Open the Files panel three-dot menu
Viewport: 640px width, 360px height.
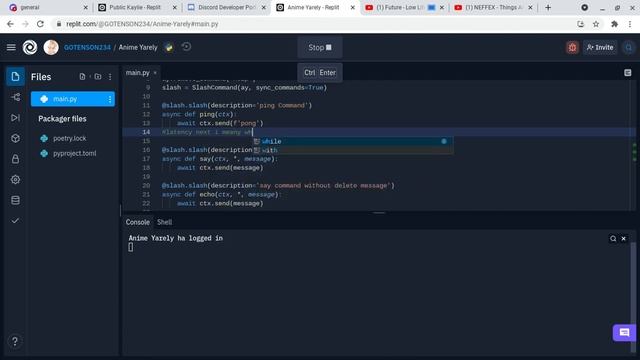110,77
